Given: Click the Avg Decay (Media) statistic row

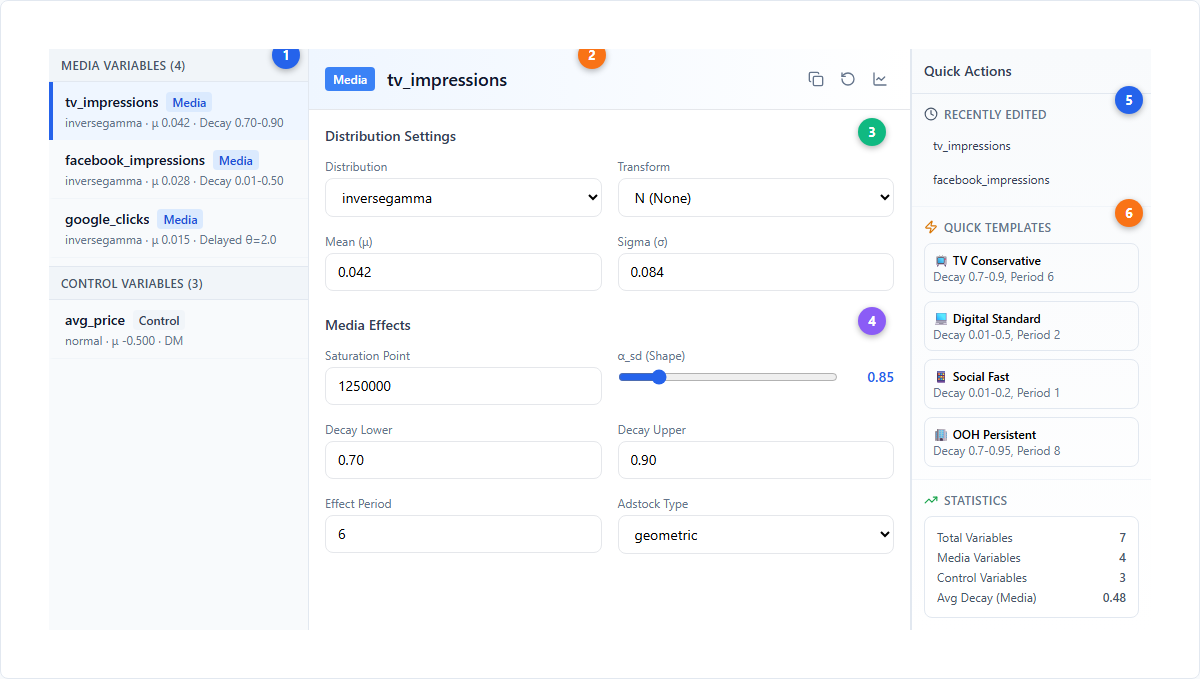Looking at the screenshot, I should point(1031,598).
